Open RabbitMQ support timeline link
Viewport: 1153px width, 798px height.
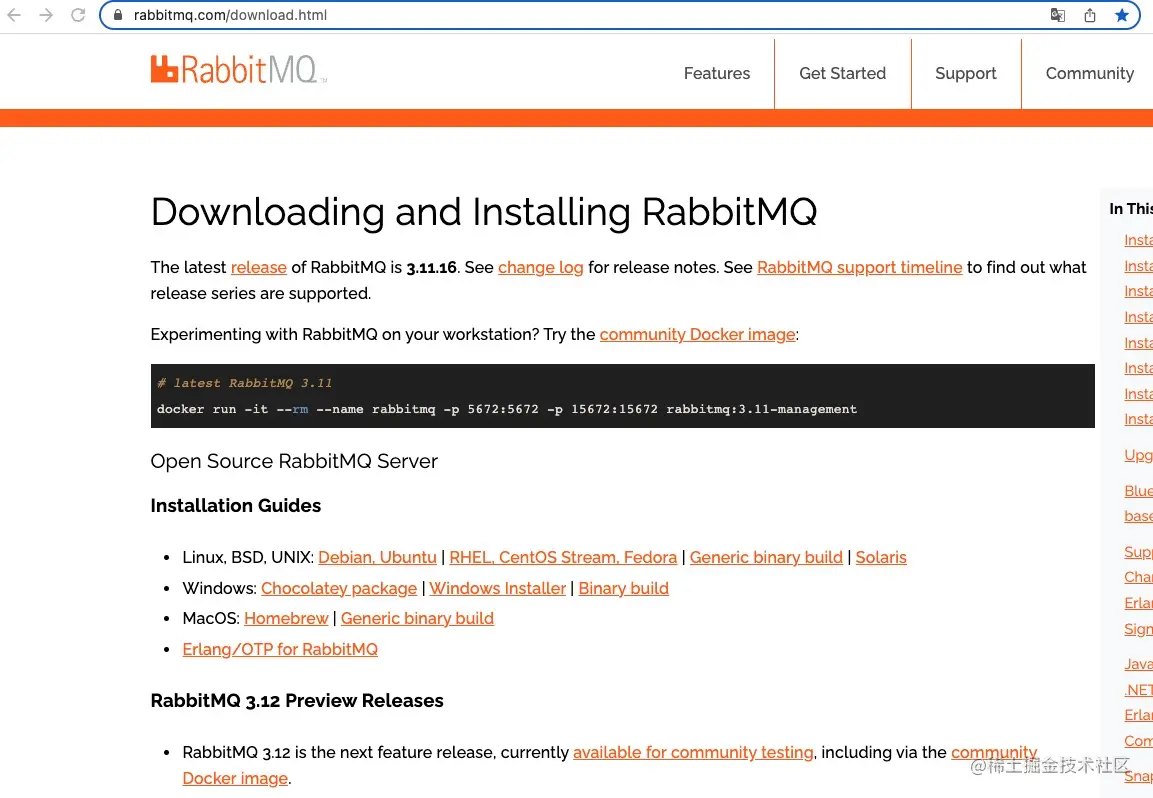[x=860, y=268]
